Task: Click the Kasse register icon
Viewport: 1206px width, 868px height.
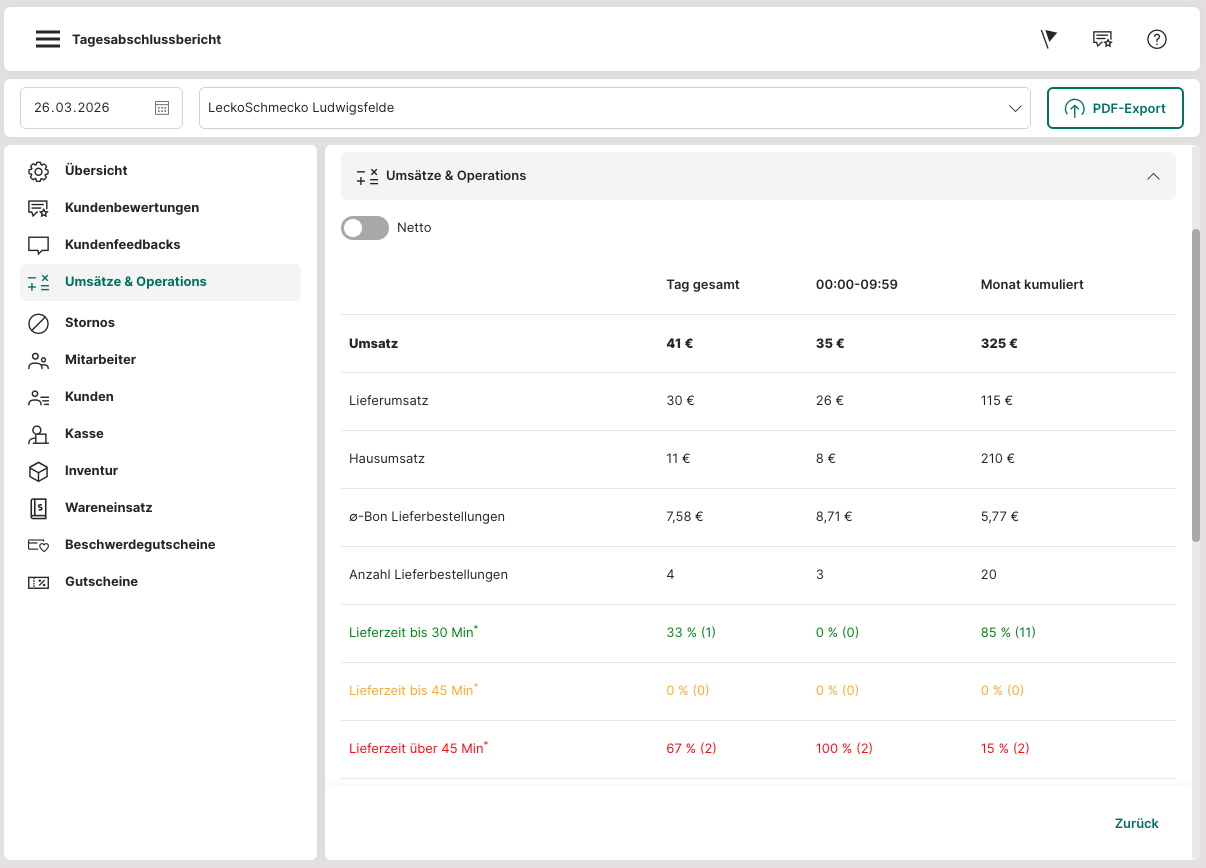Action: [38, 434]
